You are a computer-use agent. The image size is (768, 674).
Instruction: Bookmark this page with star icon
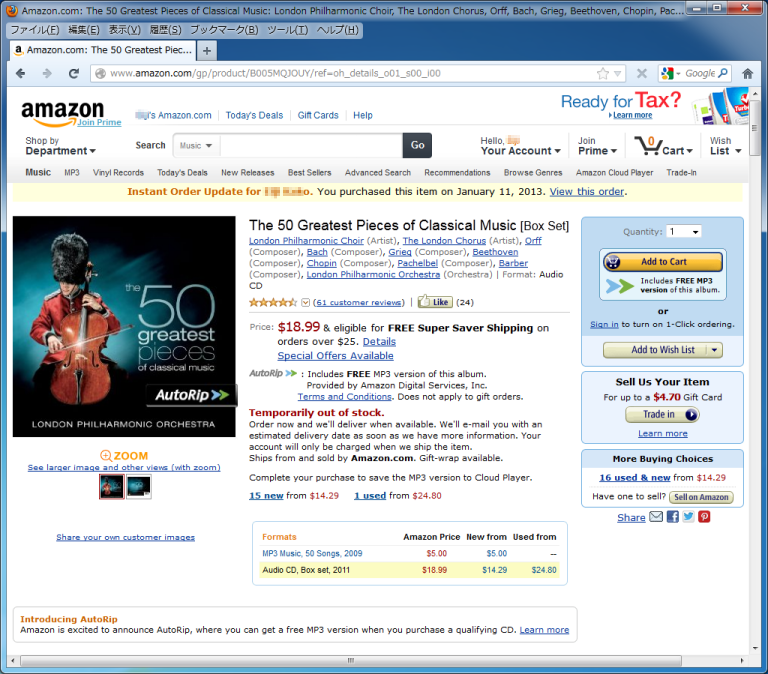point(603,73)
